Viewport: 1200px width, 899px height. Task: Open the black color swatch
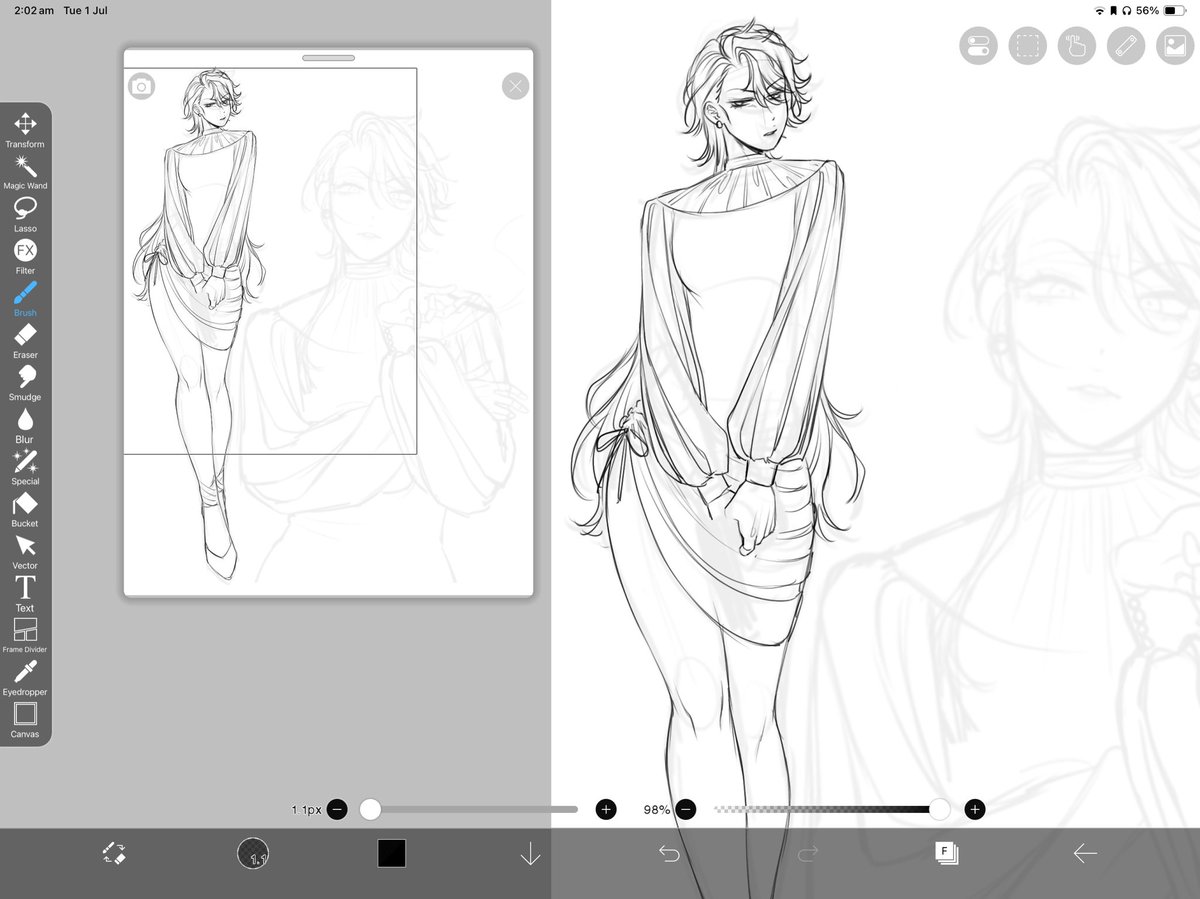391,853
